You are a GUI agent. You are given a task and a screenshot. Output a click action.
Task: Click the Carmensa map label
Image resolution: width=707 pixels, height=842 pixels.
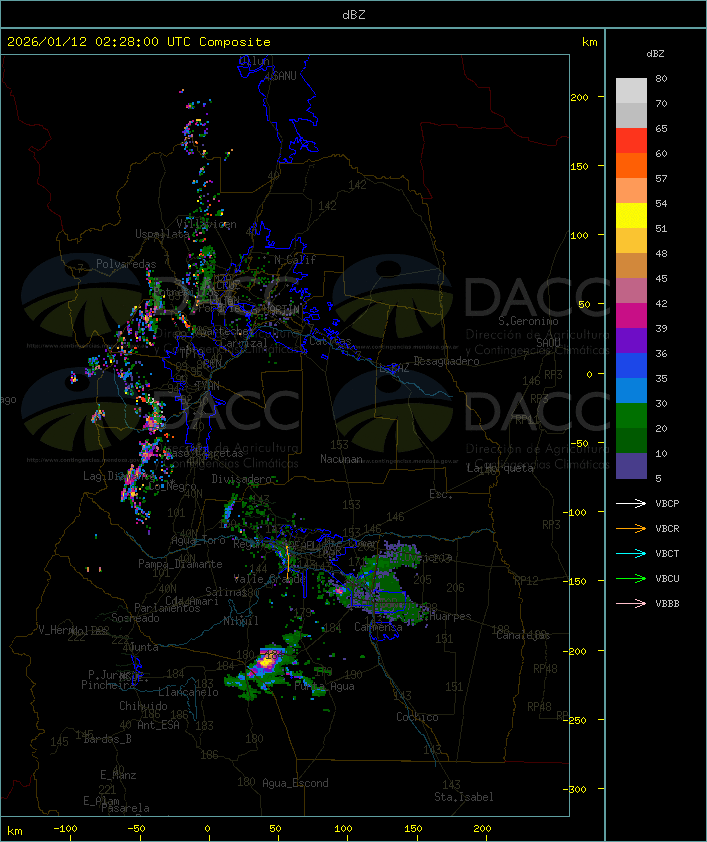pos(378,627)
